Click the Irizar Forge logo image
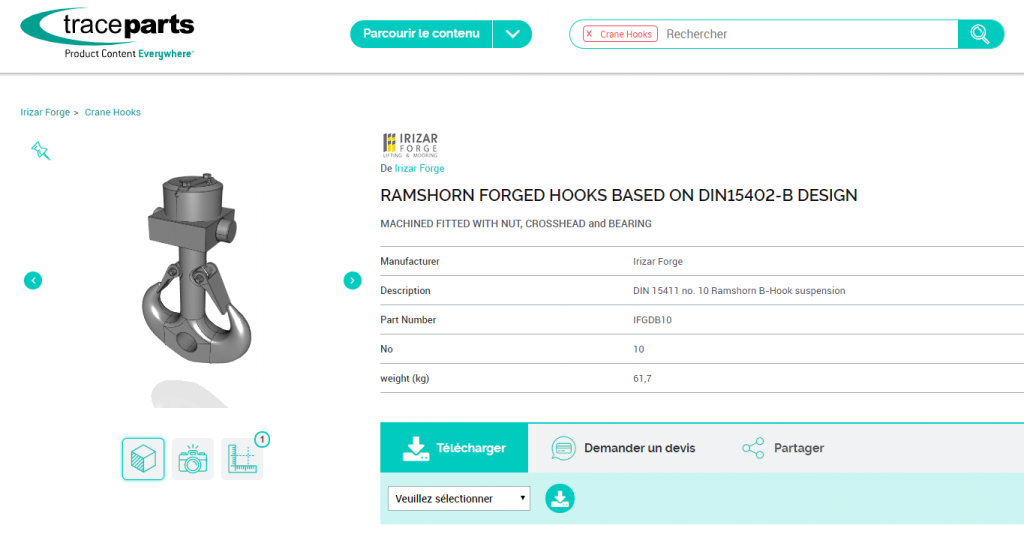This screenshot has height=534, width=1024. click(x=410, y=145)
